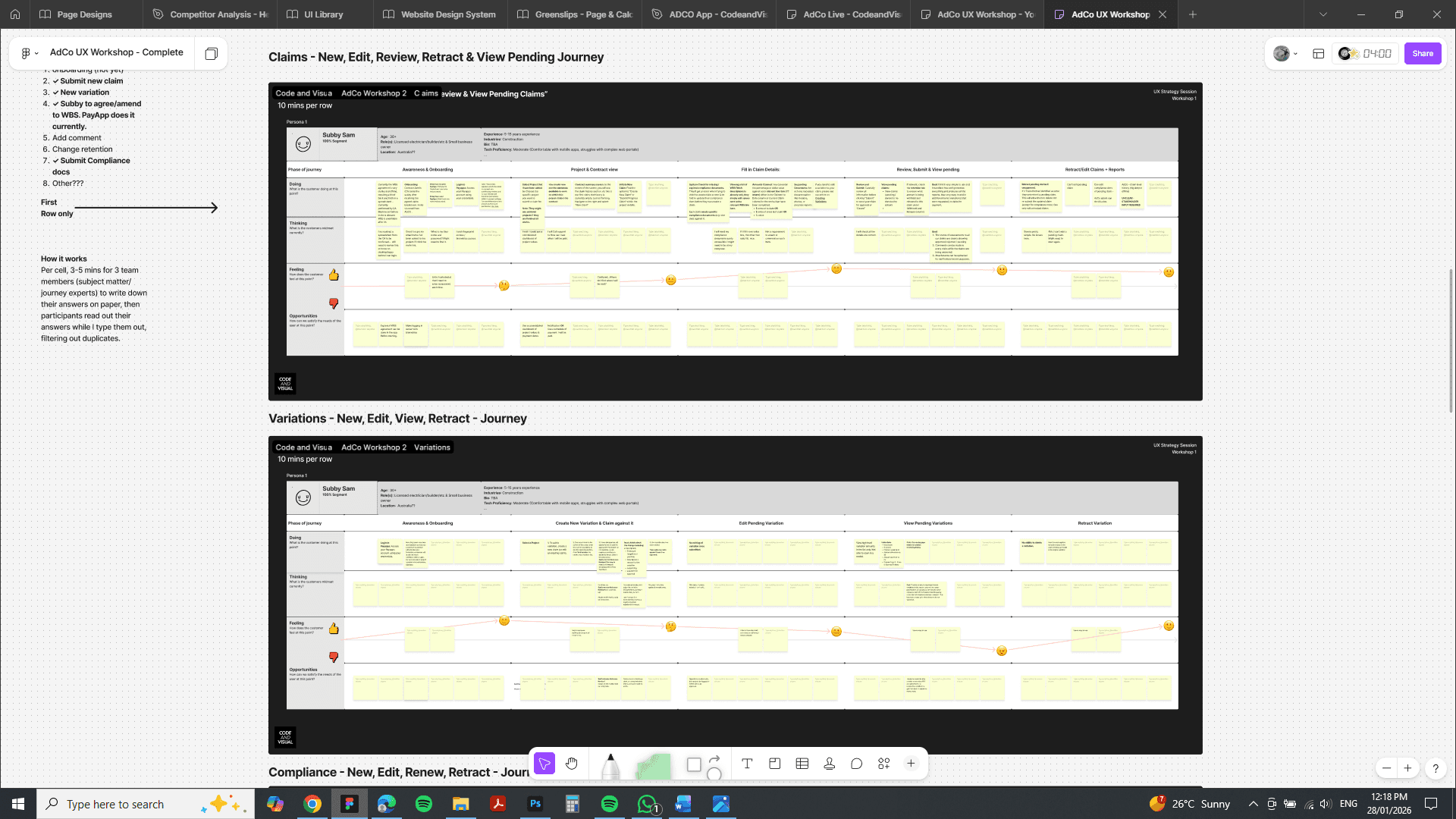The height and width of the screenshot is (819, 1456).
Task: Click the 'How it works' heading
Action: click(64, 259)
